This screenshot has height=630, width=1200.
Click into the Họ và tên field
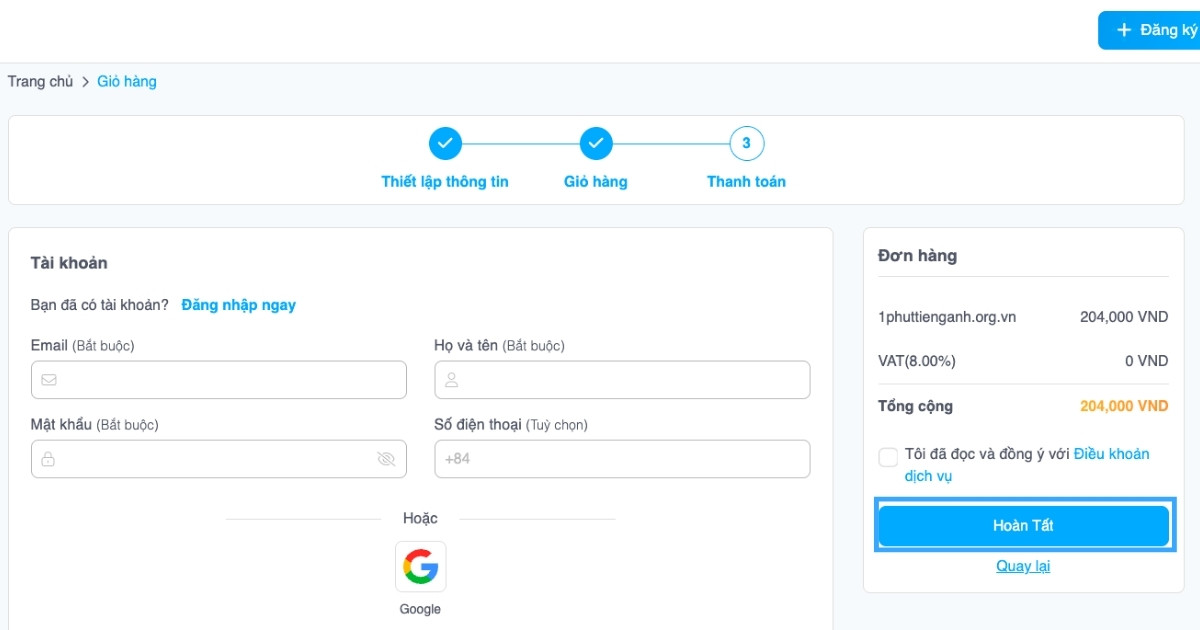(635, 380)
